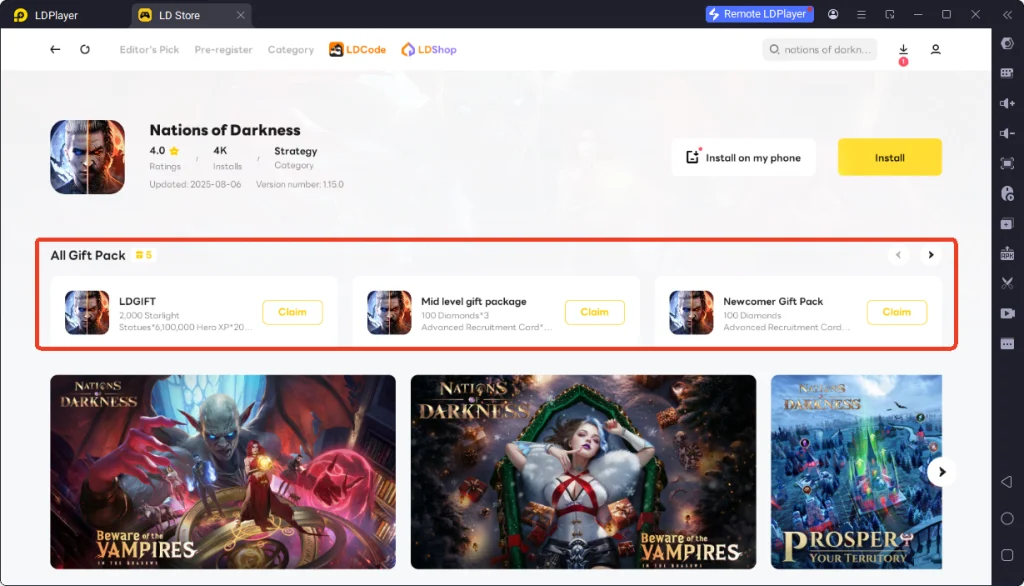Show previous gift packs with left arrow
The image size is (1024, 586).
899,255
